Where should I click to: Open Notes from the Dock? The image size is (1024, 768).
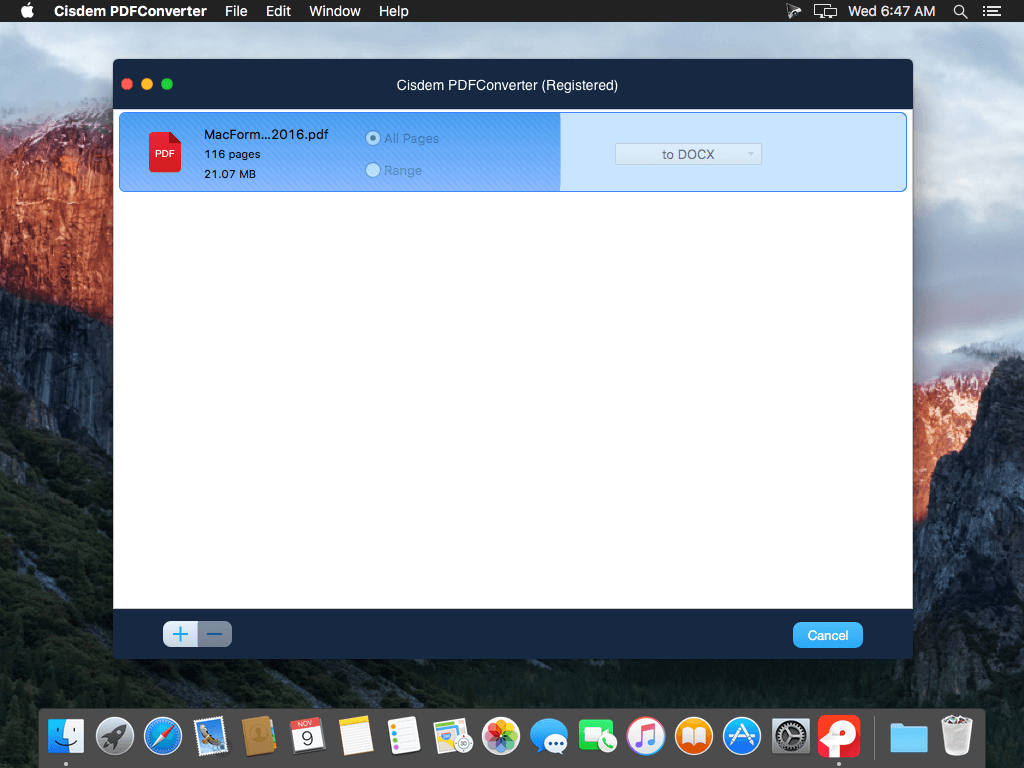click(x=355, y=736)
